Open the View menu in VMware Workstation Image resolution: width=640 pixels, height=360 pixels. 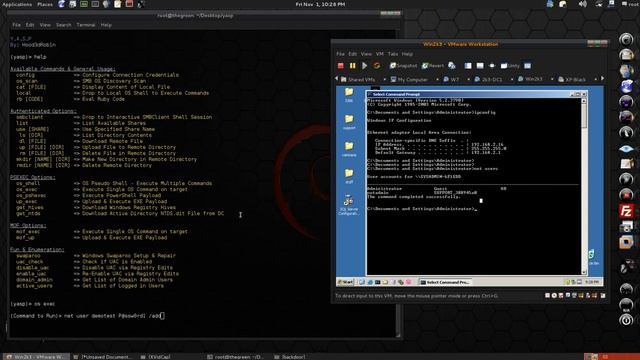tap(366, 54)
